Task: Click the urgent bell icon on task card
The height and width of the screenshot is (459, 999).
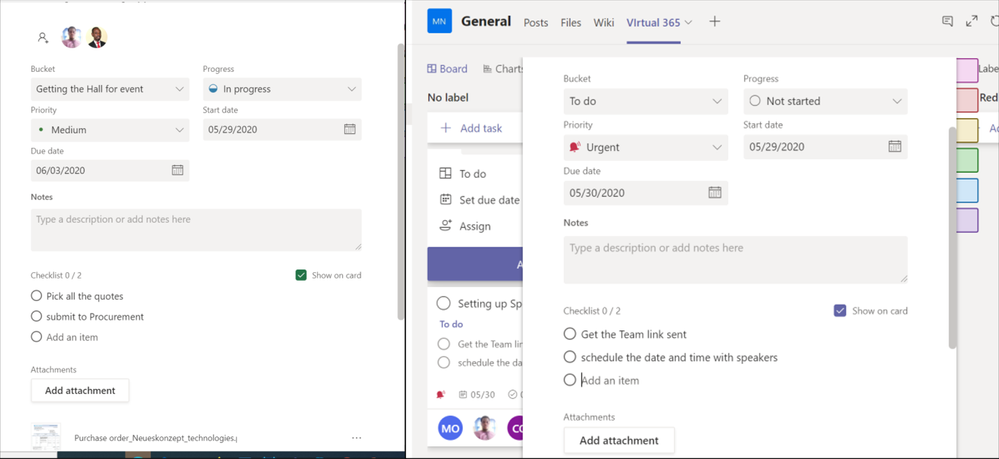Action: tap(440, 395)
